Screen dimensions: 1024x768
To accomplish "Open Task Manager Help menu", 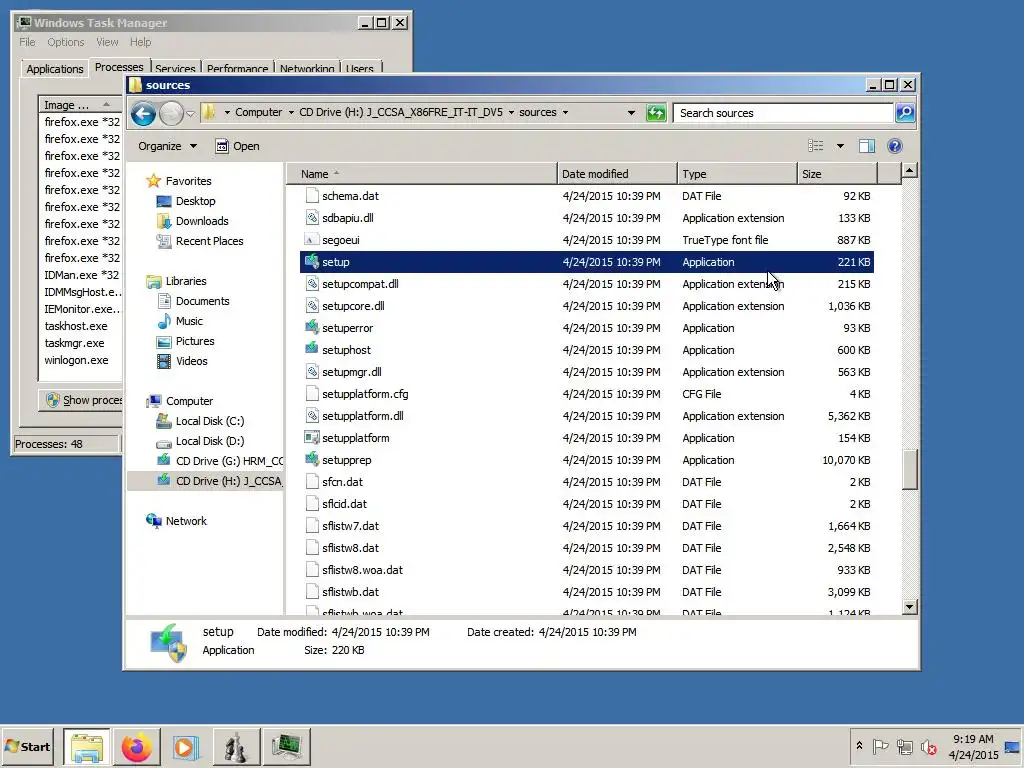I will point(140,42).
